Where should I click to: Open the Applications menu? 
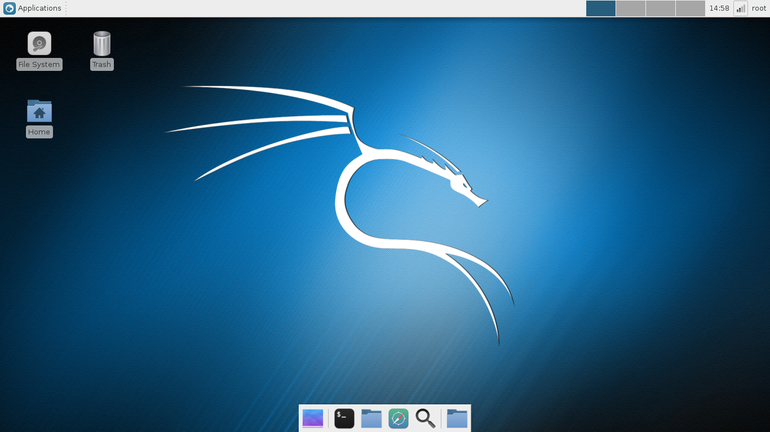[32, 8]
